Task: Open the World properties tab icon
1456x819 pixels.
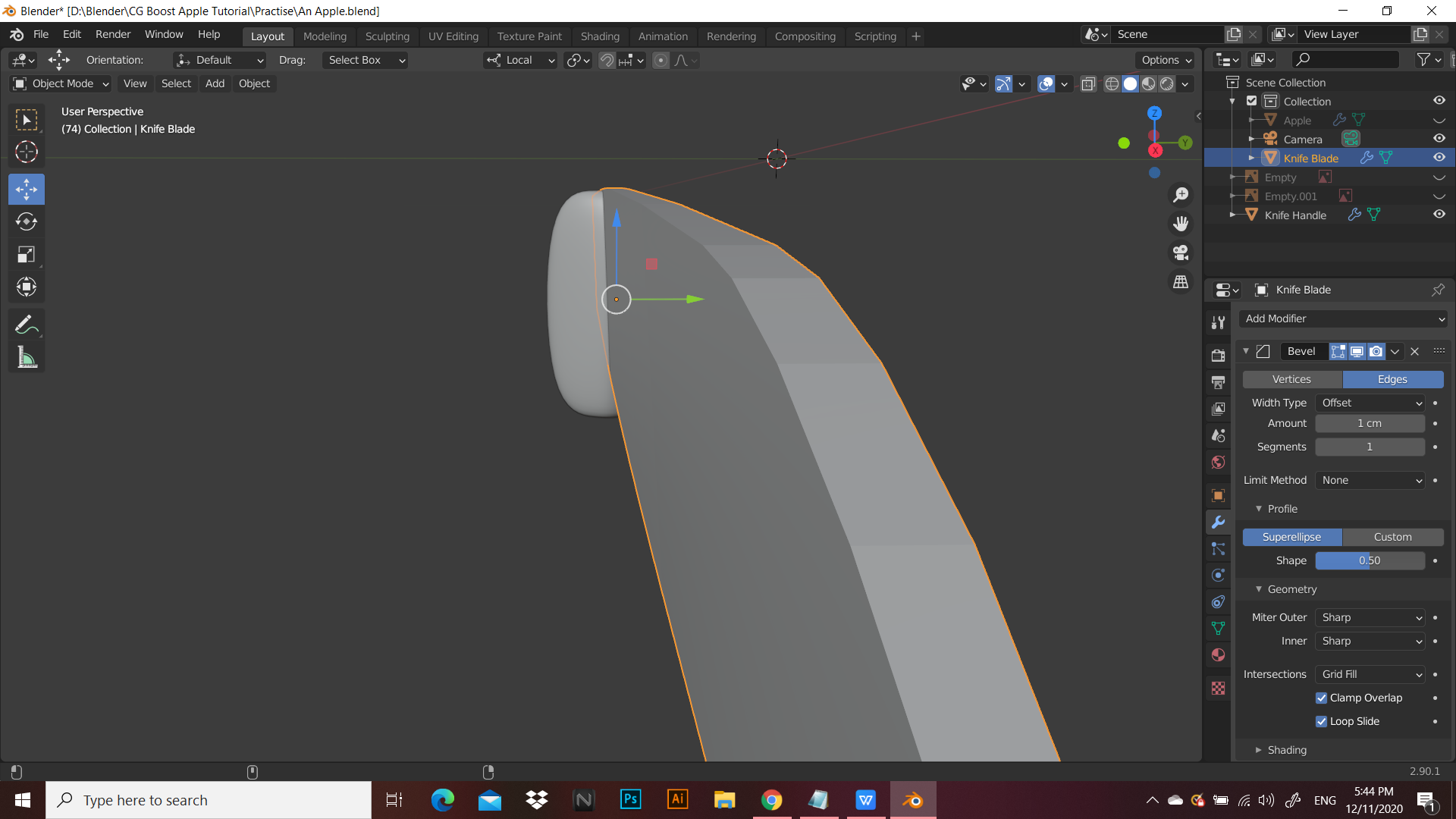Action: click(x=1218, y=462)
